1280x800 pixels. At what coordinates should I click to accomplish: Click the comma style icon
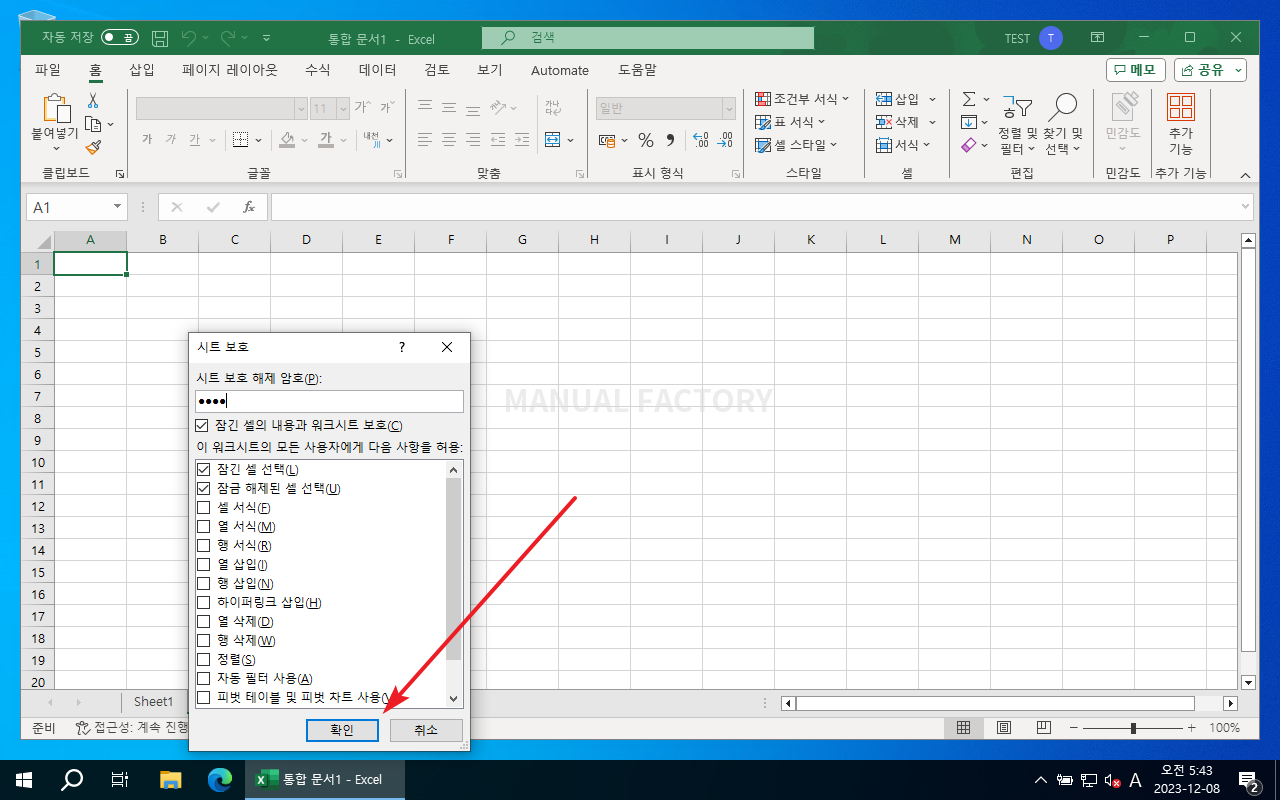[670, 140]
